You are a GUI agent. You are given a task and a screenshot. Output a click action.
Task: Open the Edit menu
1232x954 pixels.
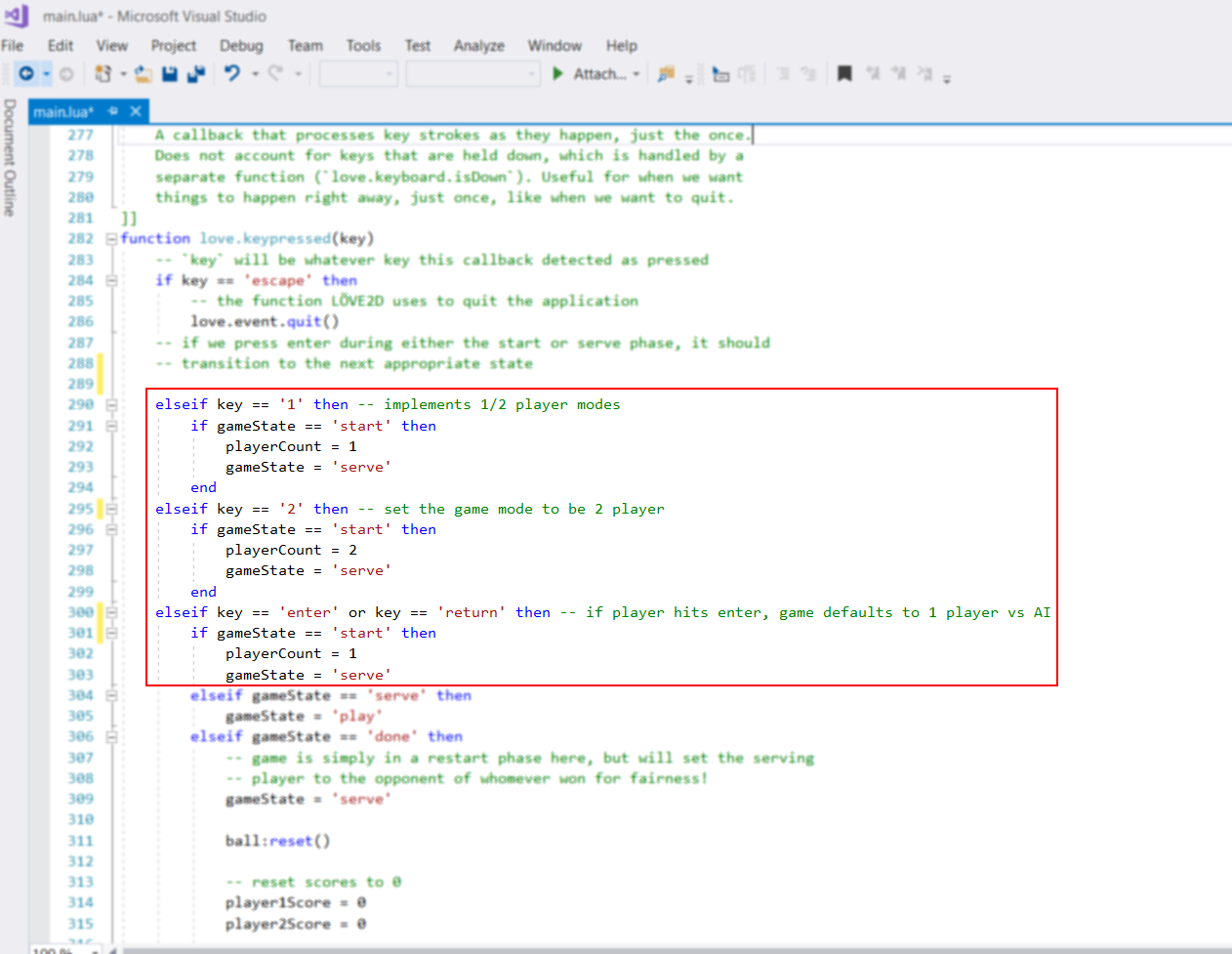(61, 45)
